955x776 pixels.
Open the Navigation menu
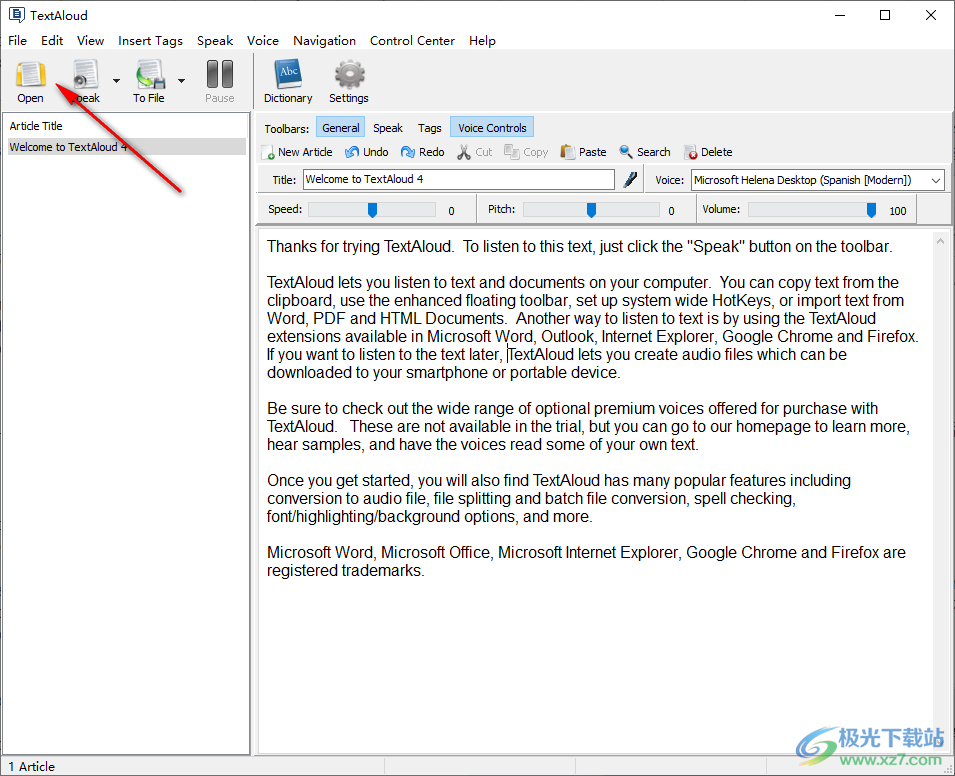click(x=325, y=41)
